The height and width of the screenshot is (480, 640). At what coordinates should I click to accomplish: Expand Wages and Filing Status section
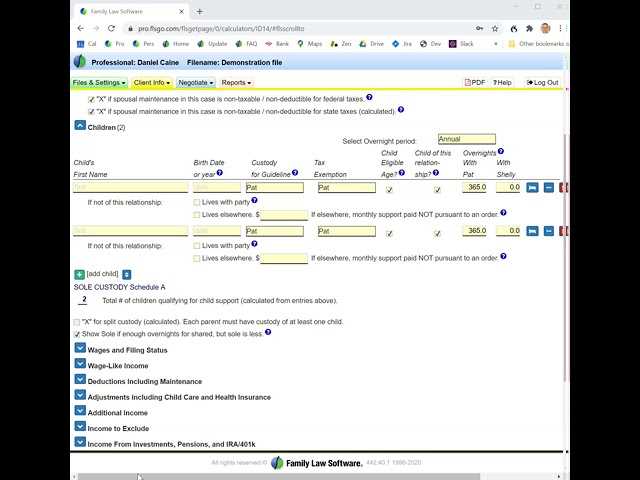[80, 348]
